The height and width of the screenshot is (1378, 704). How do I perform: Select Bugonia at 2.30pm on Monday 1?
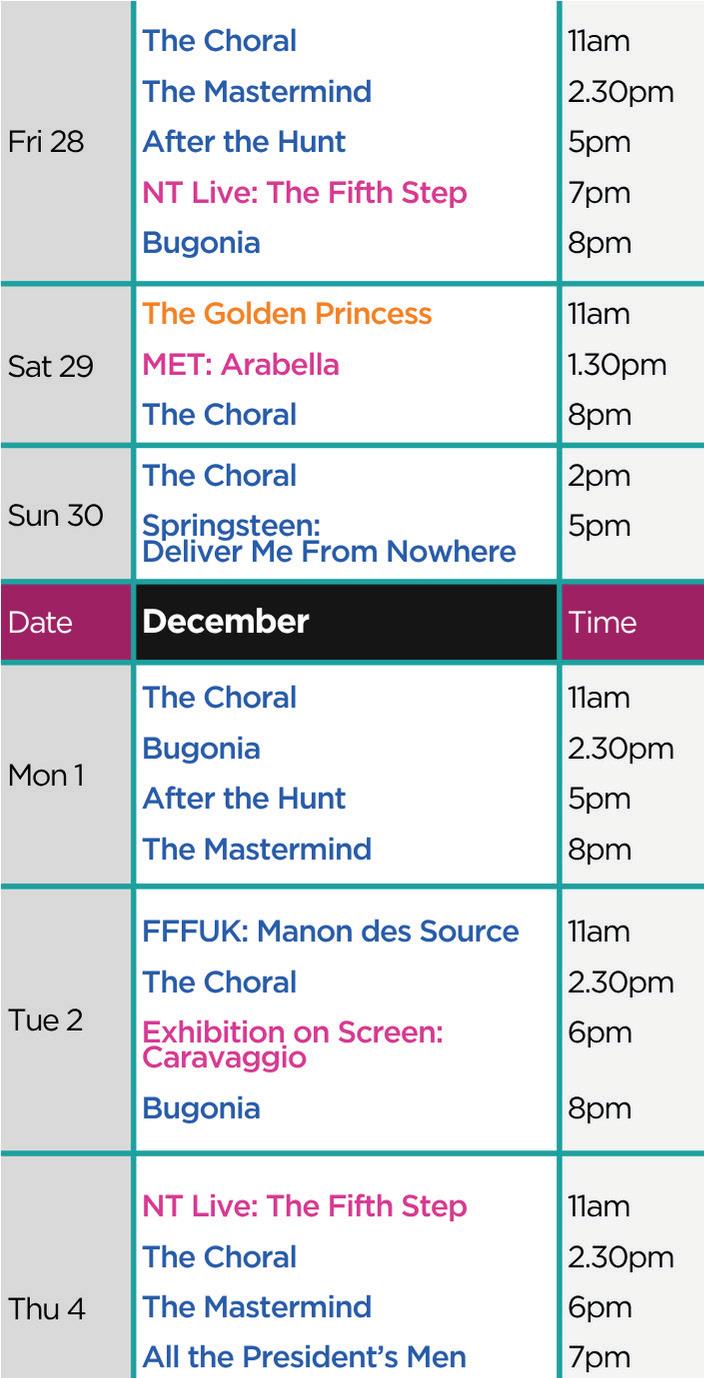click(x=201, y=749)
